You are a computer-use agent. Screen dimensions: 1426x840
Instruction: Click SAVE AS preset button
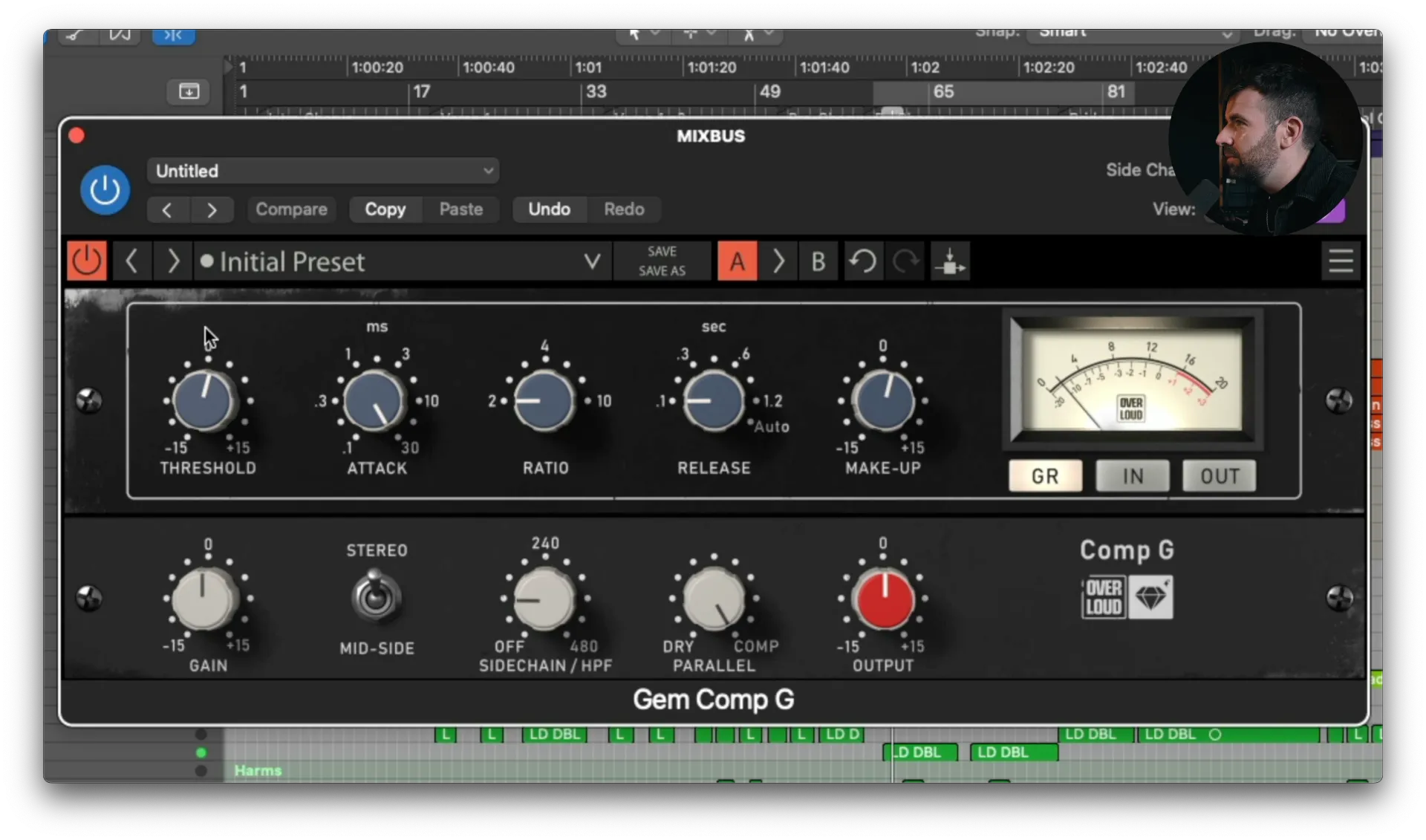tap(662, 271)
